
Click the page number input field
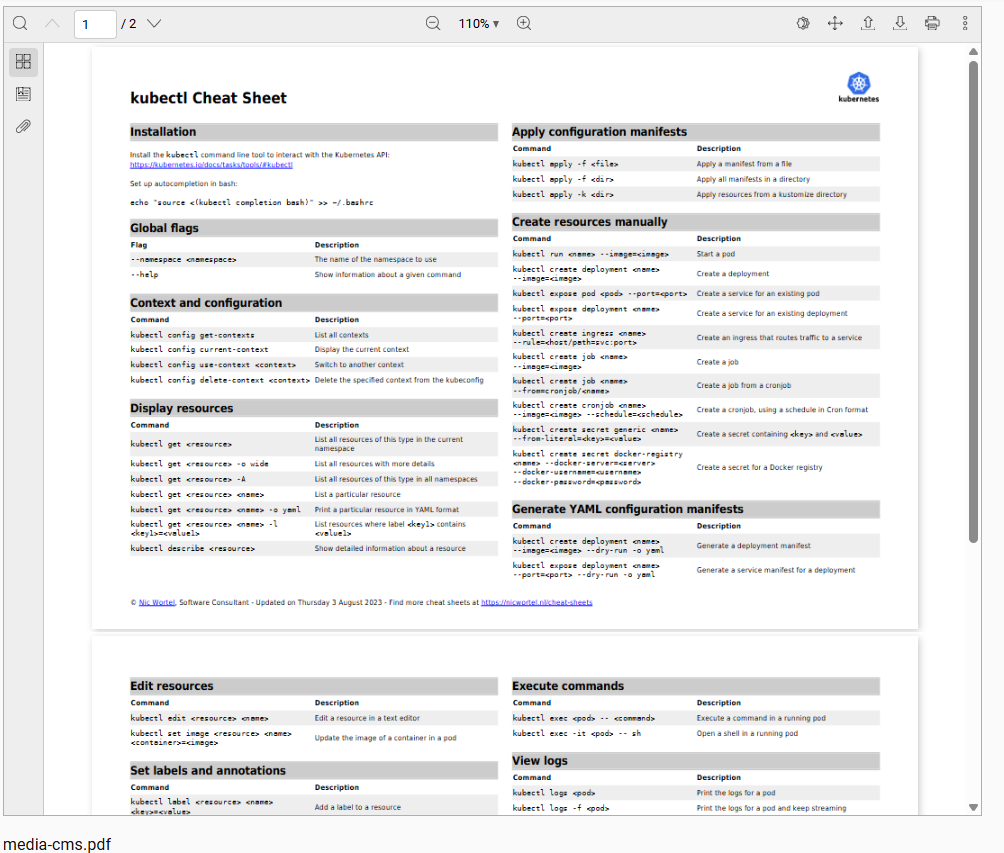(x=95, y=23)
